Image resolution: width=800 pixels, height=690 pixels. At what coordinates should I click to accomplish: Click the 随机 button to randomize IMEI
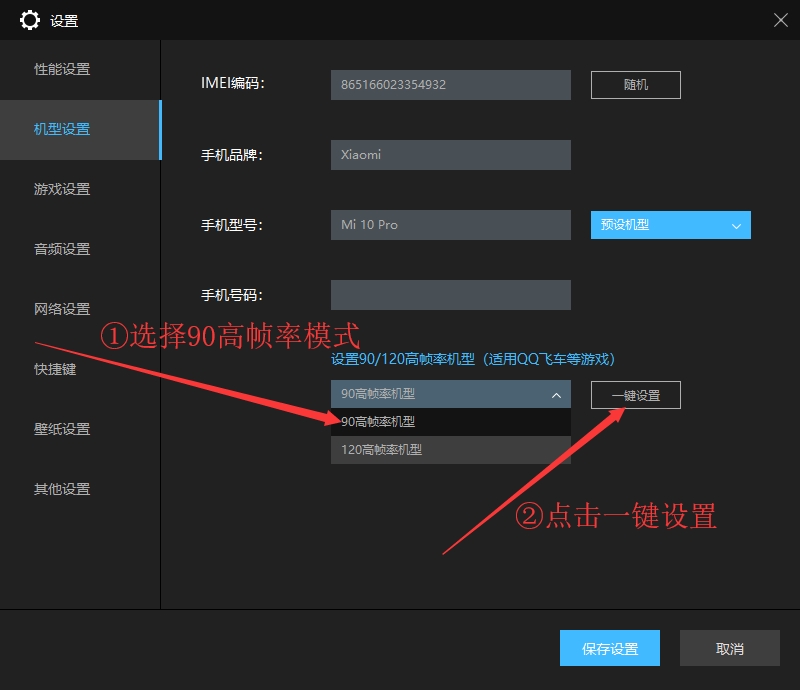pos(635,84)
